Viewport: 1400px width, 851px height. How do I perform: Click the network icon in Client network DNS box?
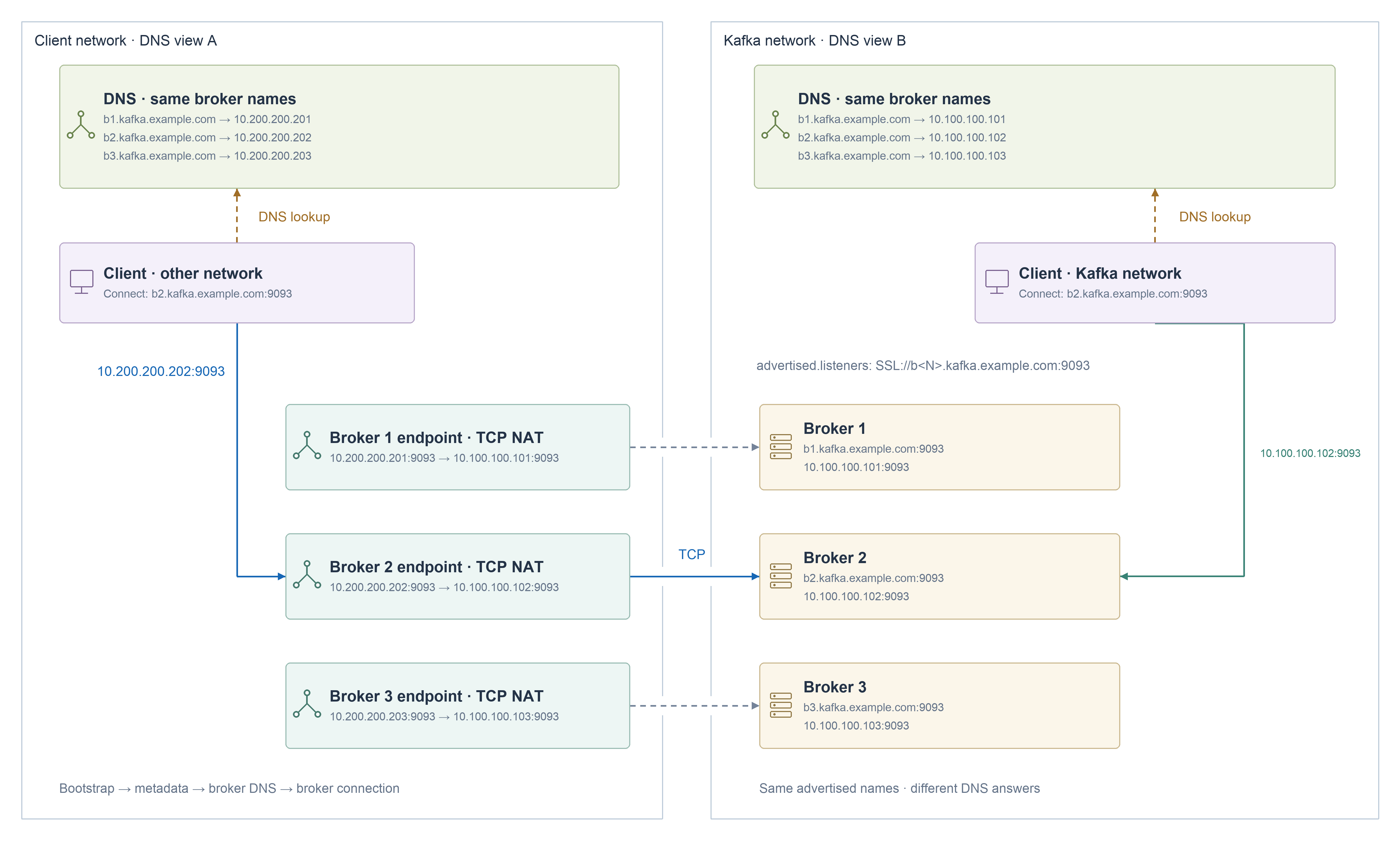pyautogui.click(x=81, y=125)
